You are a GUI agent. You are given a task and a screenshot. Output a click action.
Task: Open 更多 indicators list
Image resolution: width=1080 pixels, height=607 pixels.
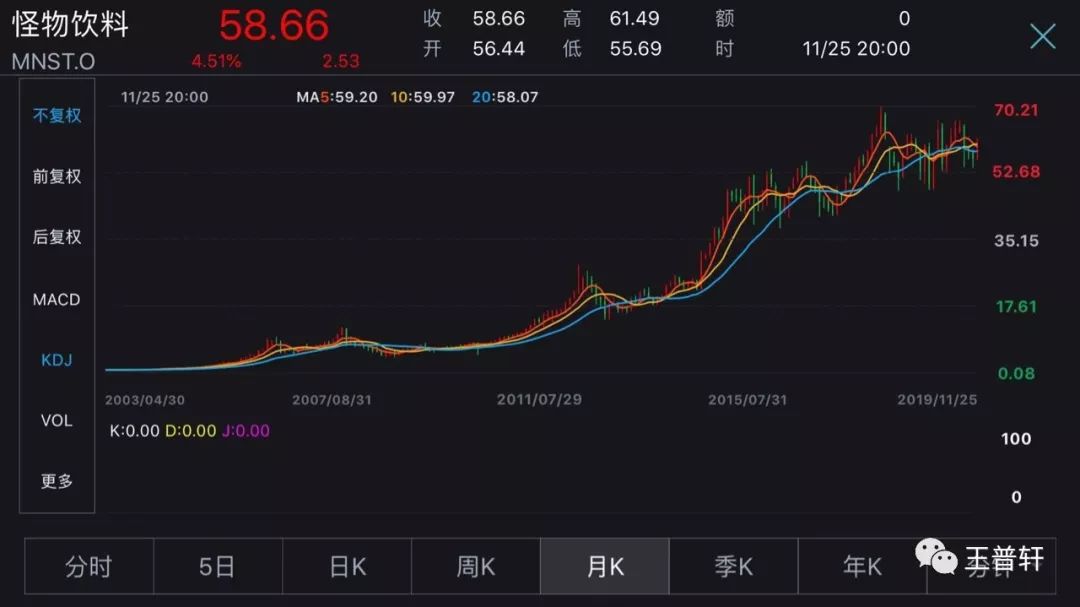point(56,481)
